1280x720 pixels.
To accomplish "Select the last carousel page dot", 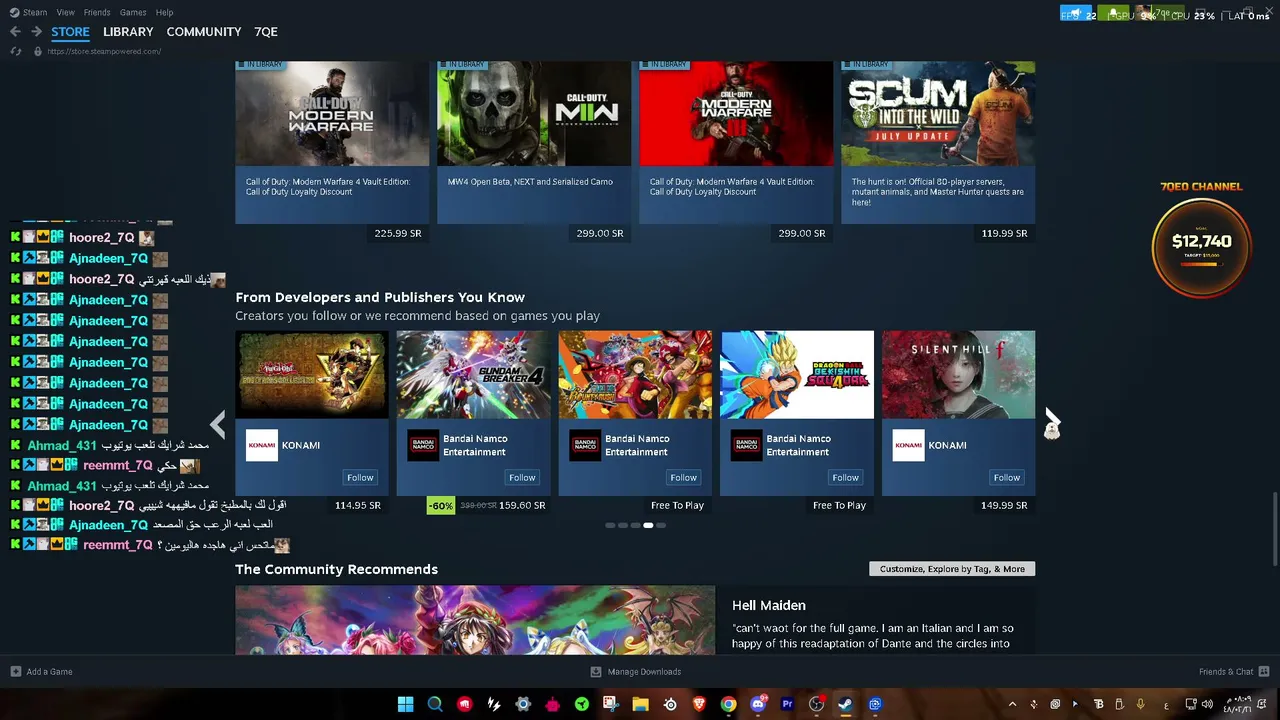I will 661,525.
